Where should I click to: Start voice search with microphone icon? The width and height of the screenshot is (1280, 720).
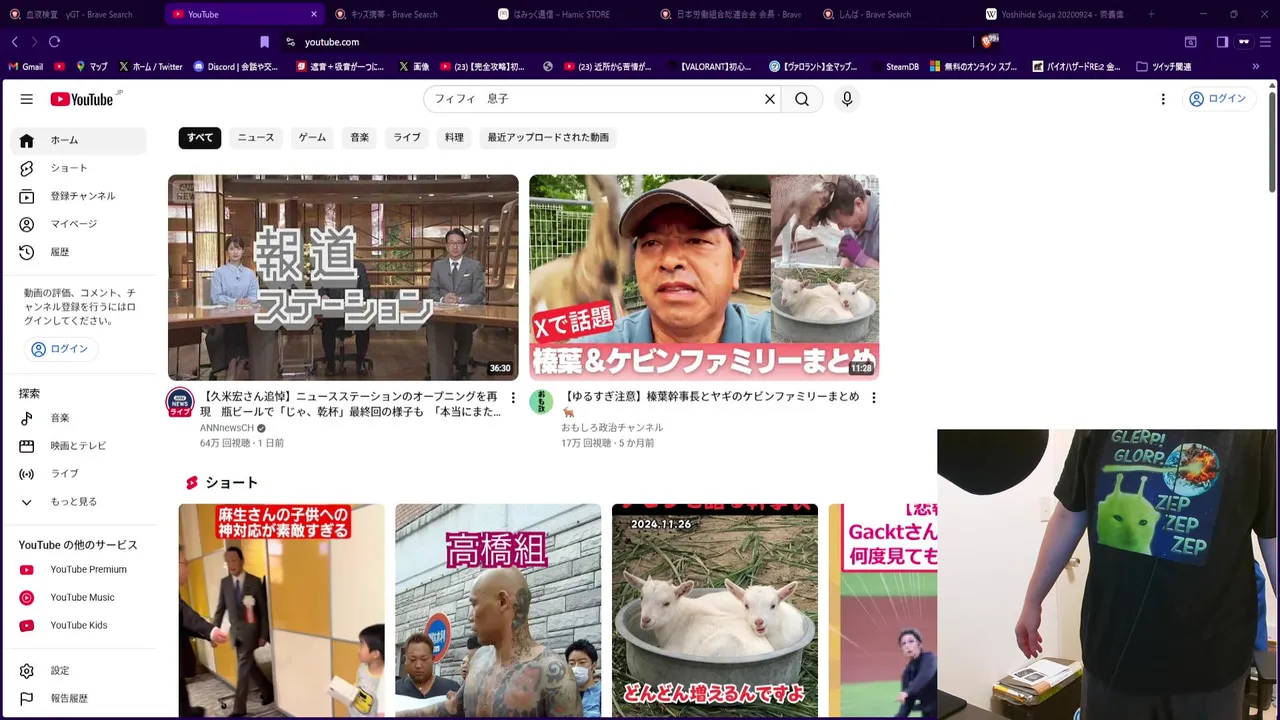click(x=847, y=99)
